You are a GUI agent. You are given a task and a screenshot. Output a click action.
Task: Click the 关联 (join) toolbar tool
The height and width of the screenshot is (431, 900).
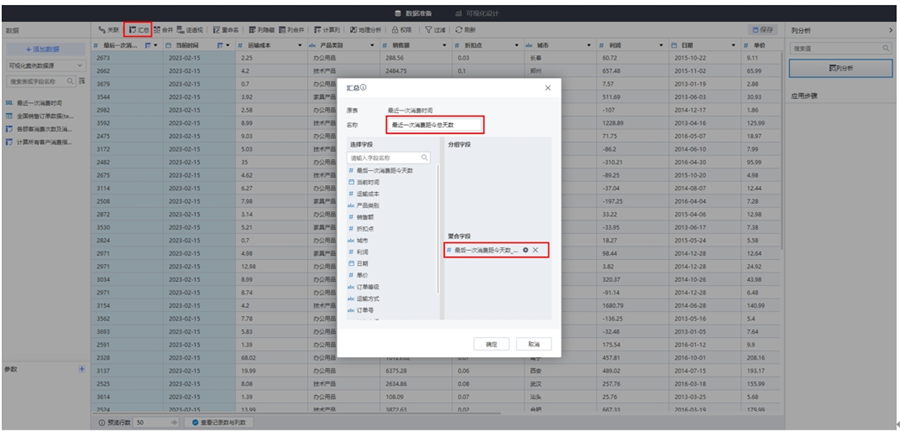(x=109, y=30)
